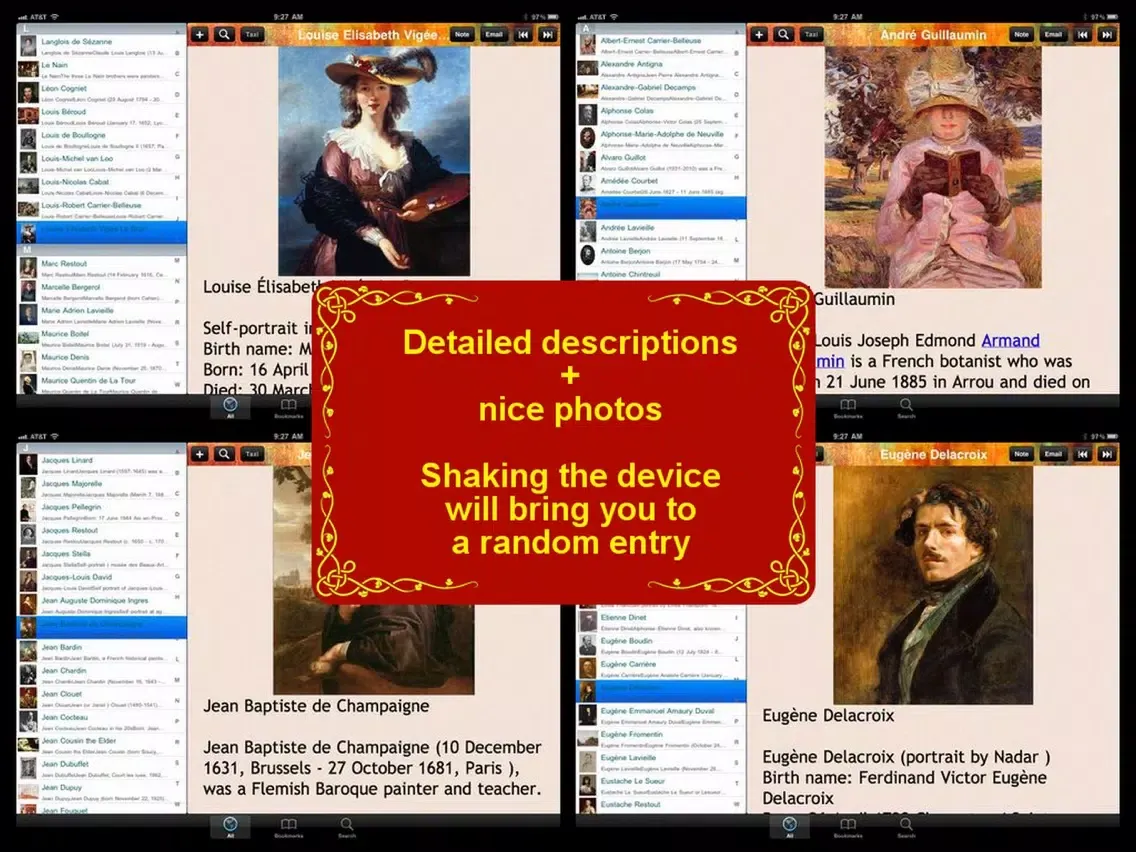Select Jean Cousin the Elder

[x=101, y=746]
